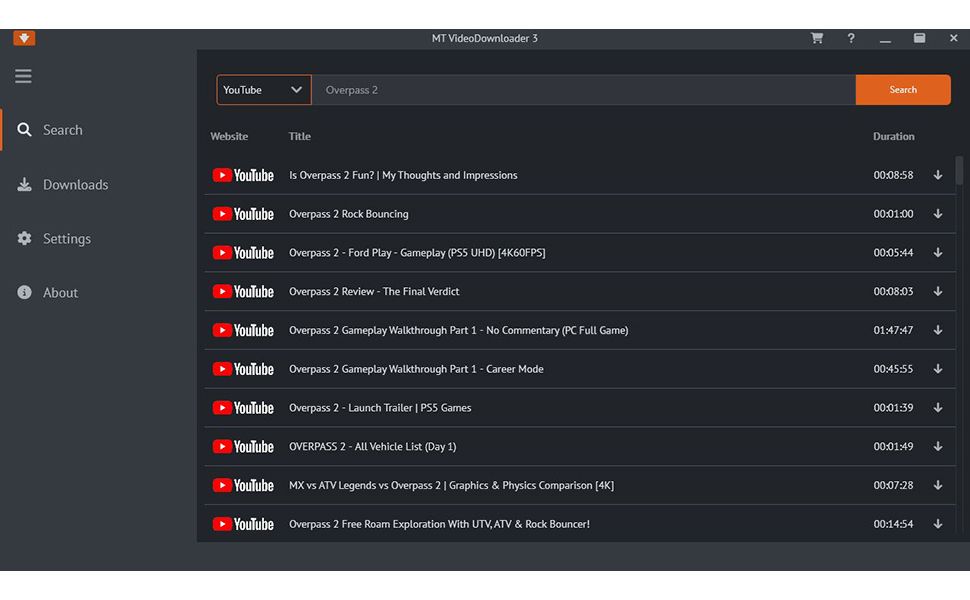
Task: Click duration 00:07:28
Action: click(x=893, y=485)
